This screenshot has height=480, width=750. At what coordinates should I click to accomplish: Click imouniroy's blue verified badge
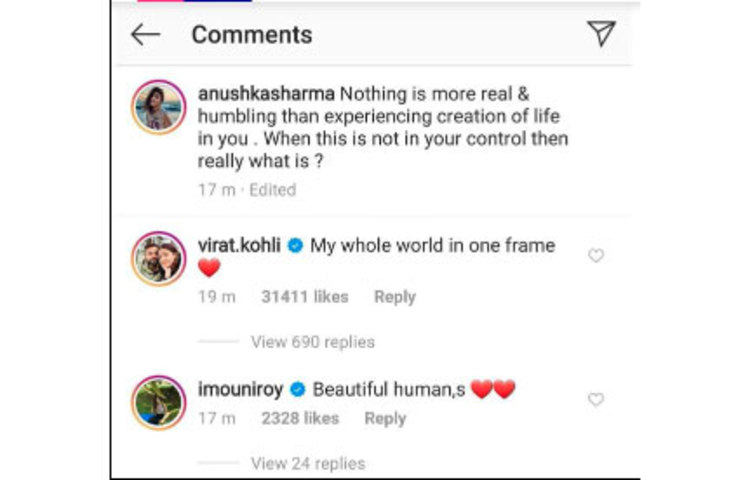[x=296, y=390]
